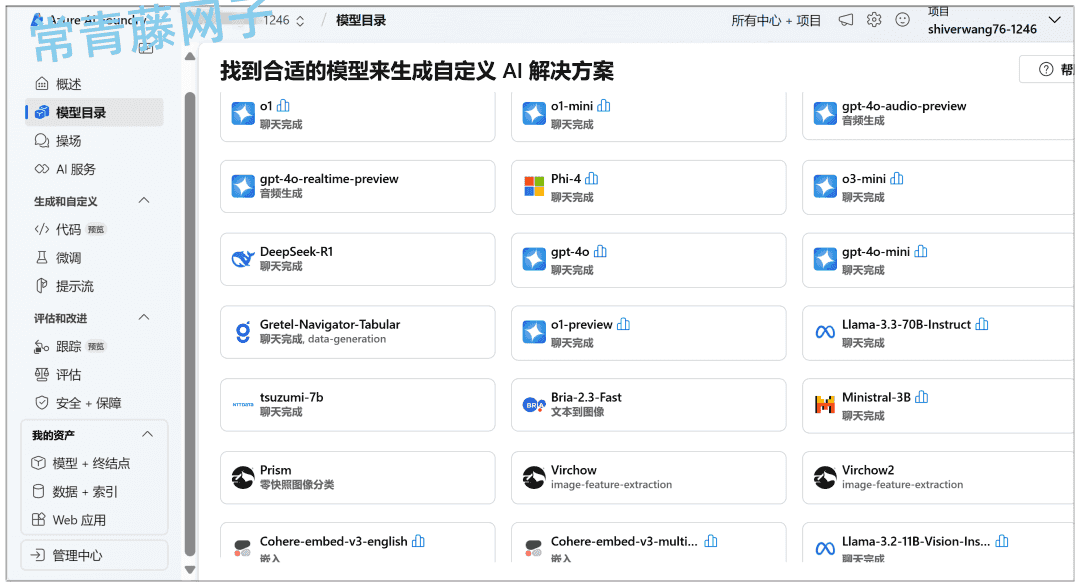Click benchmark icon next to o1-preview
This screenshot has width=1080, height=587.
pyautogui.click(x=623, y=324)
